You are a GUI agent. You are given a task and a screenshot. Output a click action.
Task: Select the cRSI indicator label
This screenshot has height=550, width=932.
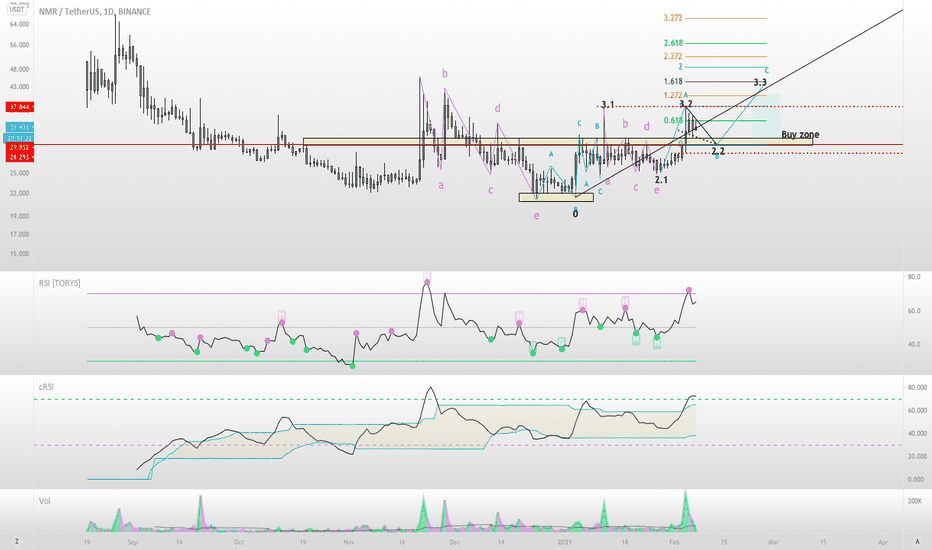click(x=46, y=386)
